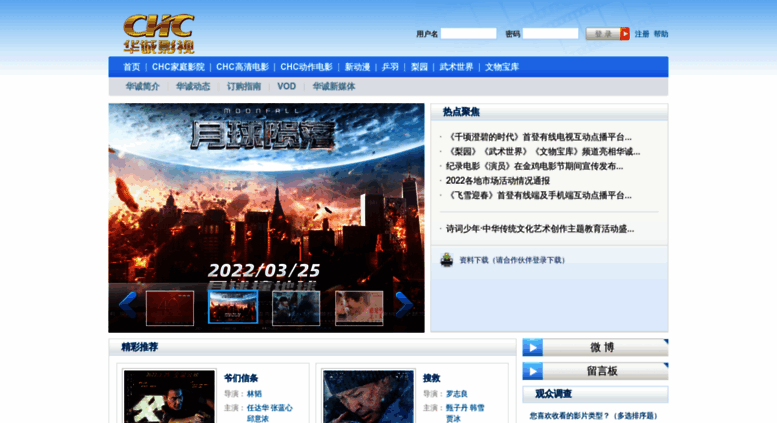Open the 留言板 message board button
The height and width of the screenshot is (423, 777).
pyautogui.click(x=595, y=371)
